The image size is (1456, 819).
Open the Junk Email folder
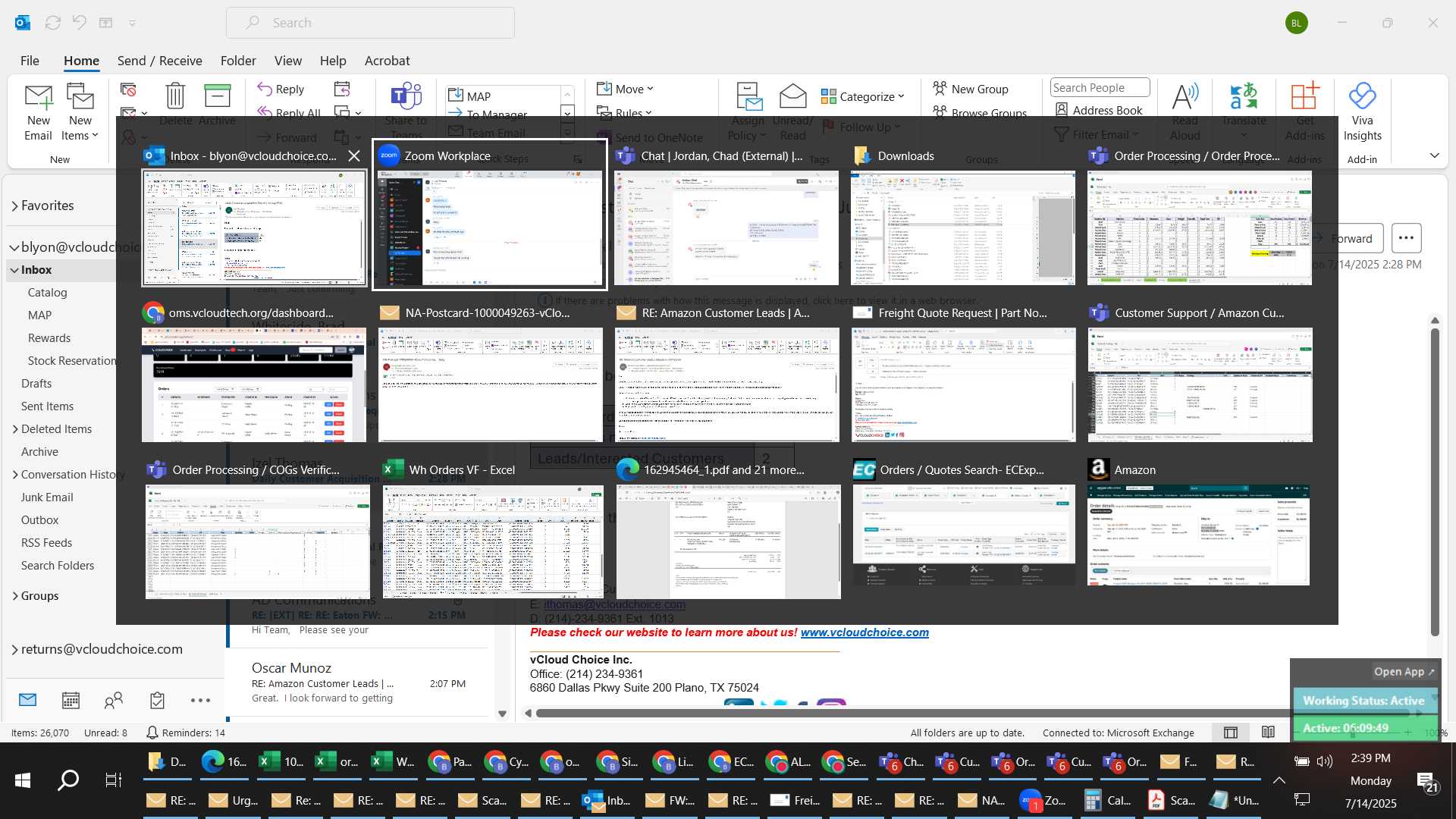pyautogui.click(x=47, y=497)
